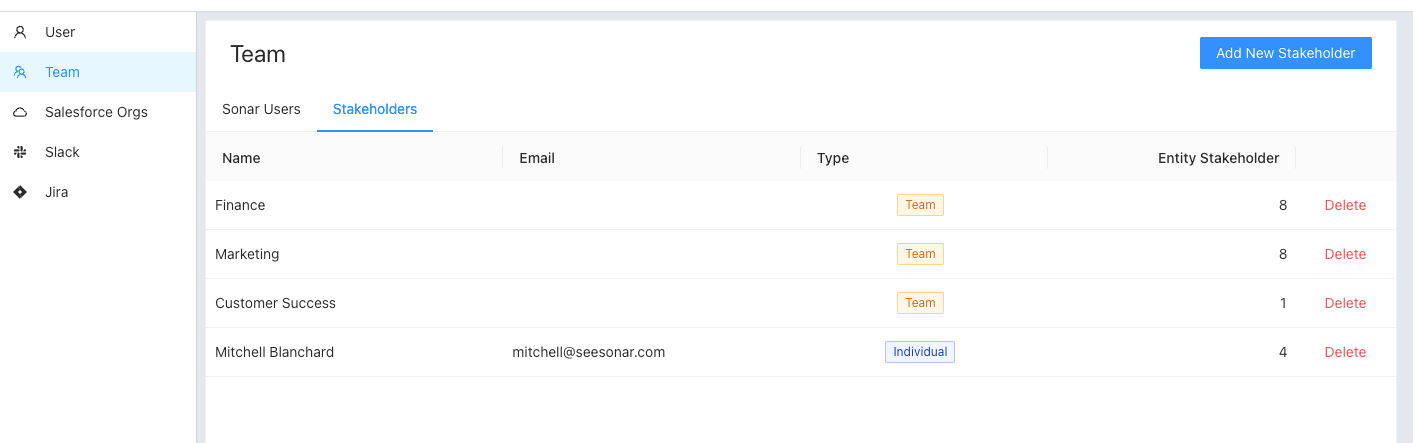Delete Mitchell Blanchard stakeholder
Image resolution: width=1413 pixels, height=443 pixels.
(1345, 352)
